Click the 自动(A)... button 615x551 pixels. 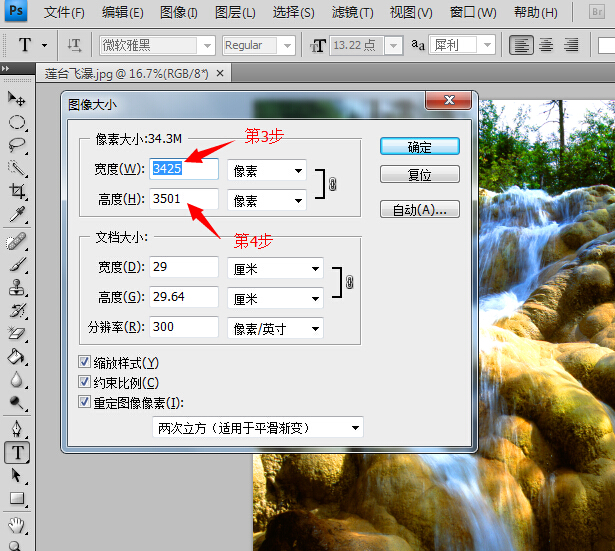coord(419,210)
